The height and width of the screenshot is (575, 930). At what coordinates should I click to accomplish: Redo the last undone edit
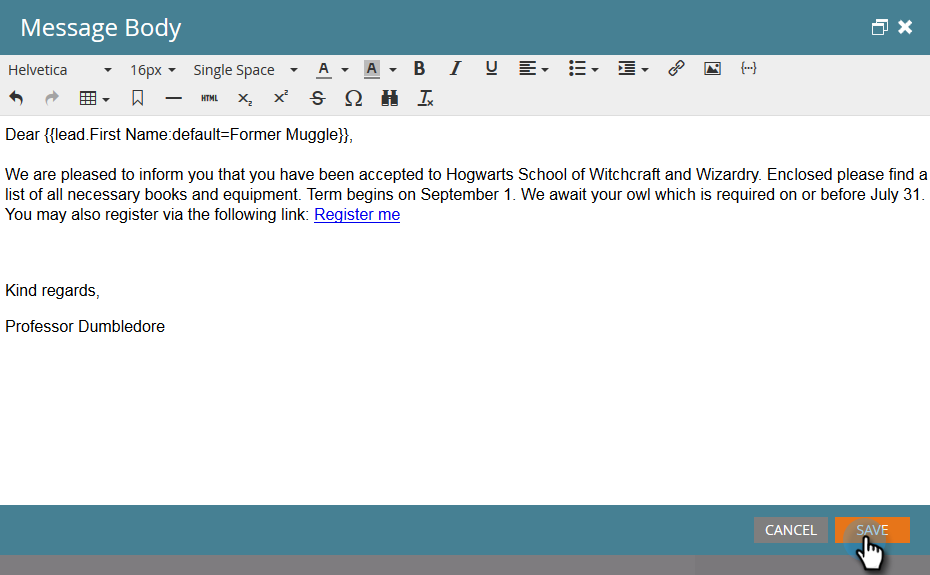52,99
